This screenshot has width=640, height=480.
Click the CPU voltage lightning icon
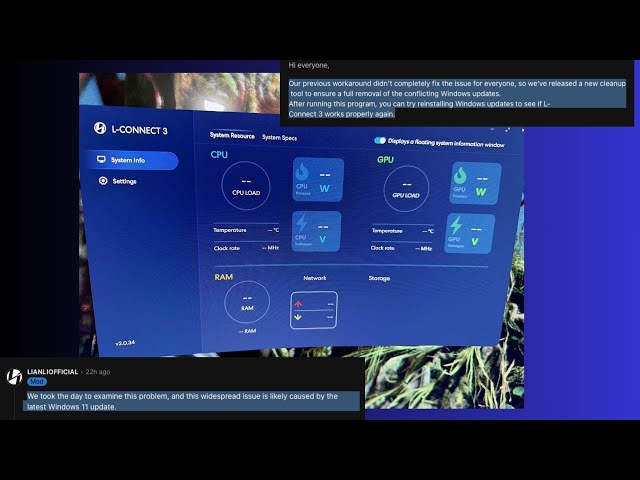point(302,224)
